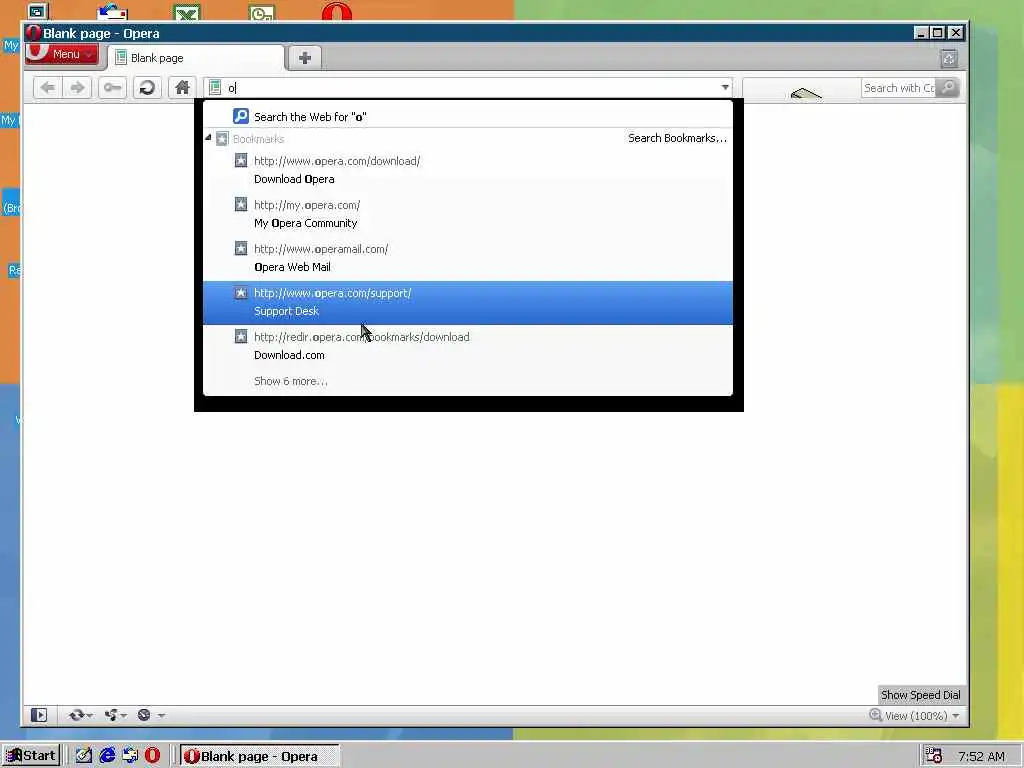
Task: Choose the My Opera Community suggestion
Action: 468,214
